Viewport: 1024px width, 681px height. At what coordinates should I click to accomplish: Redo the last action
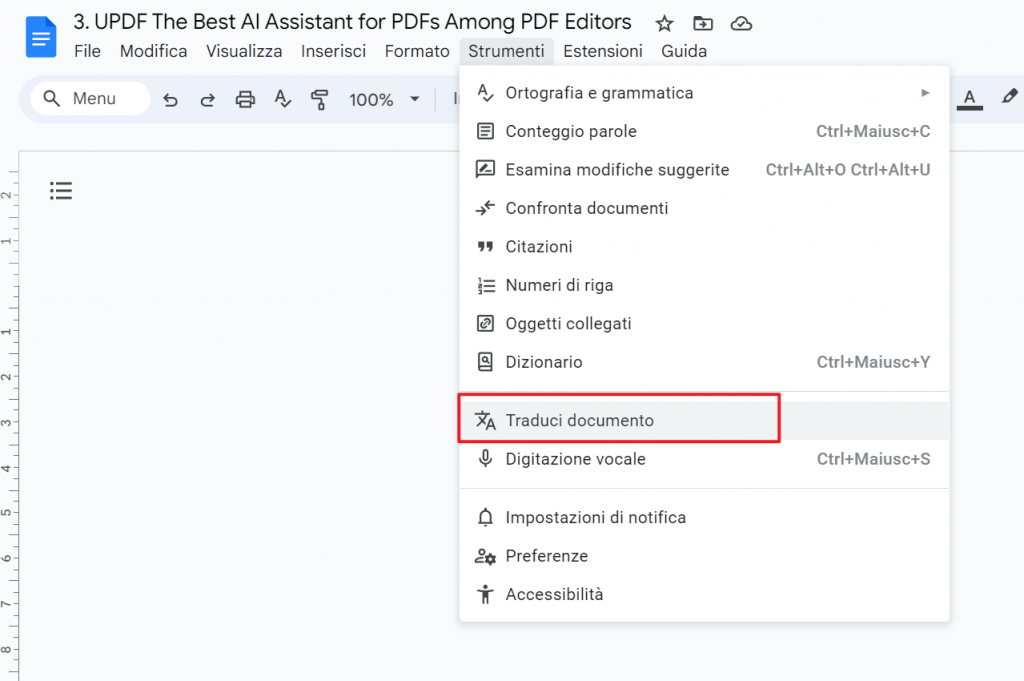point(207,99)
